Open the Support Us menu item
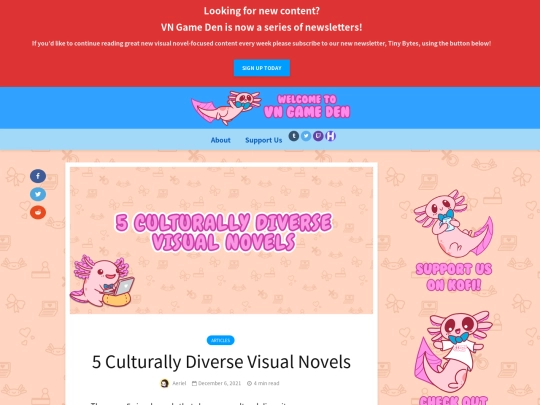The image size is (540, 405). point(263,140)
